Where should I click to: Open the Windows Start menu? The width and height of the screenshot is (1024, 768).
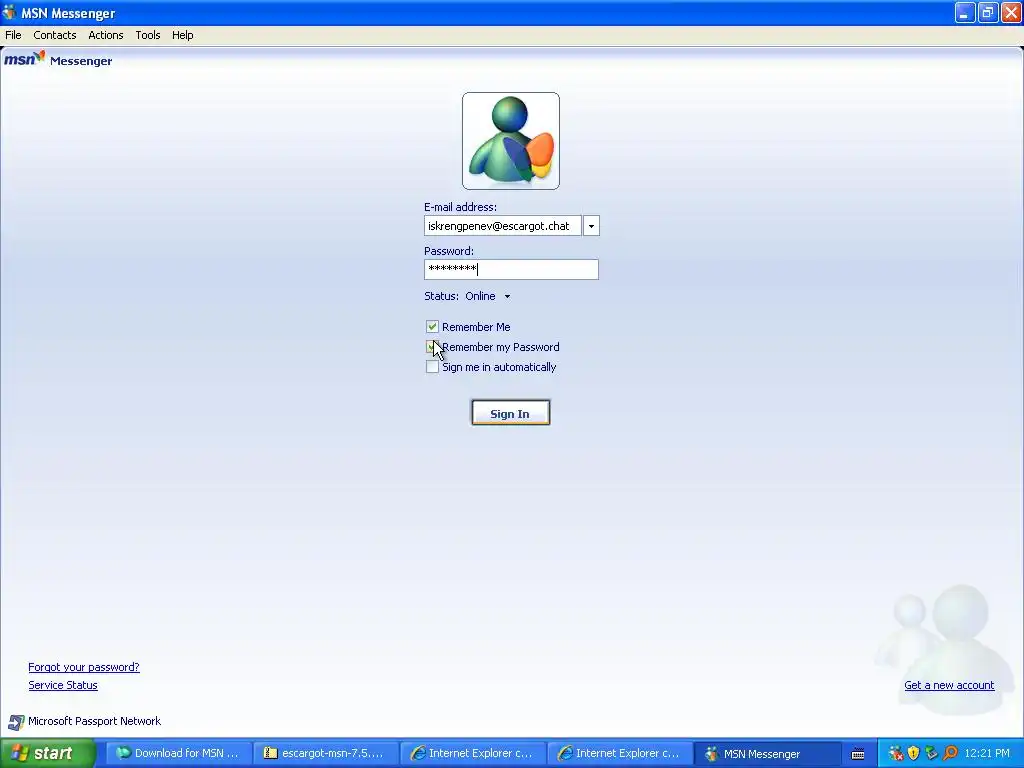click(48, 754)
